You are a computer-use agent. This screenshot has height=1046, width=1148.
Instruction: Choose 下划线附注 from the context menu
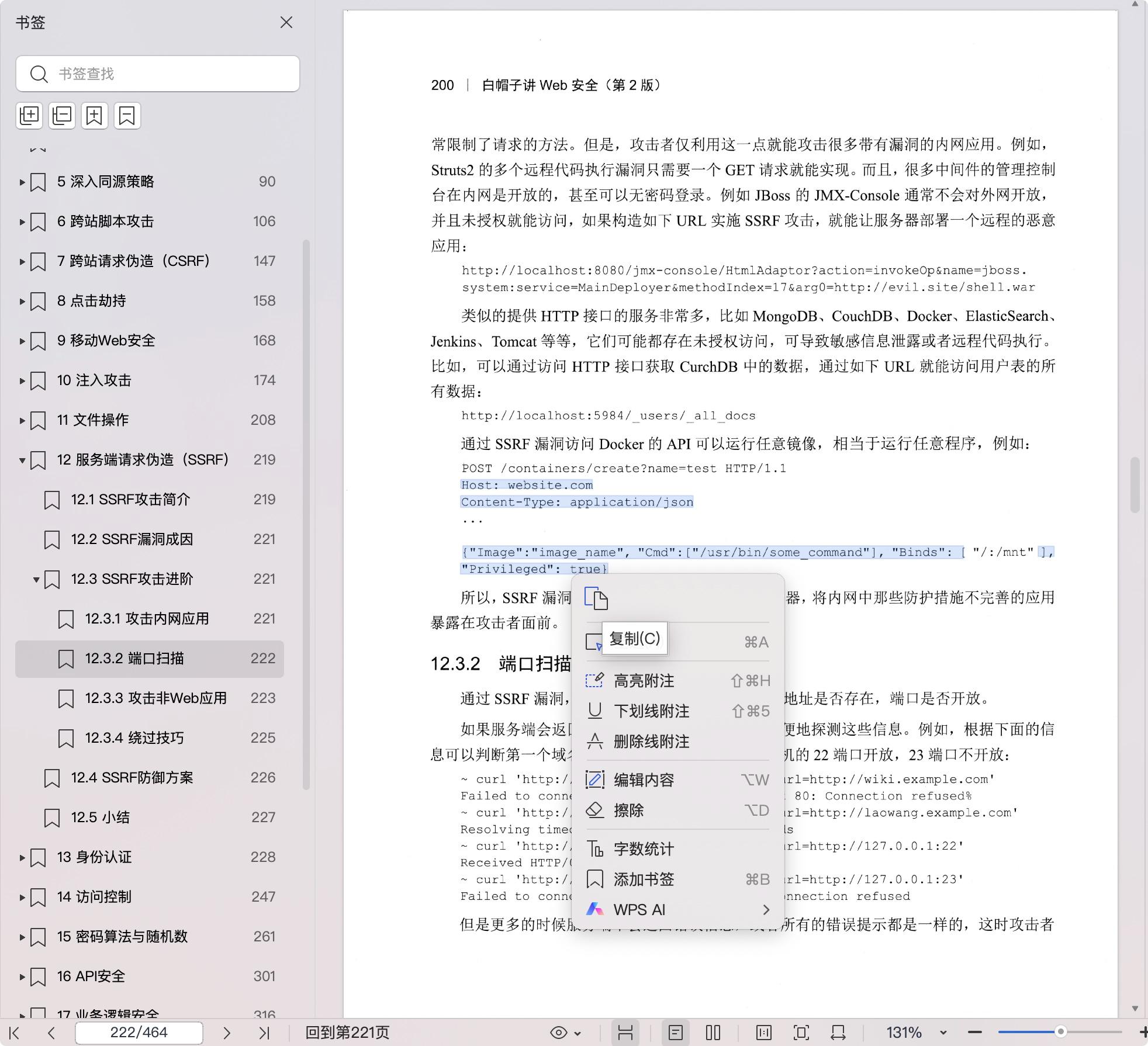(x=678, y=711)
